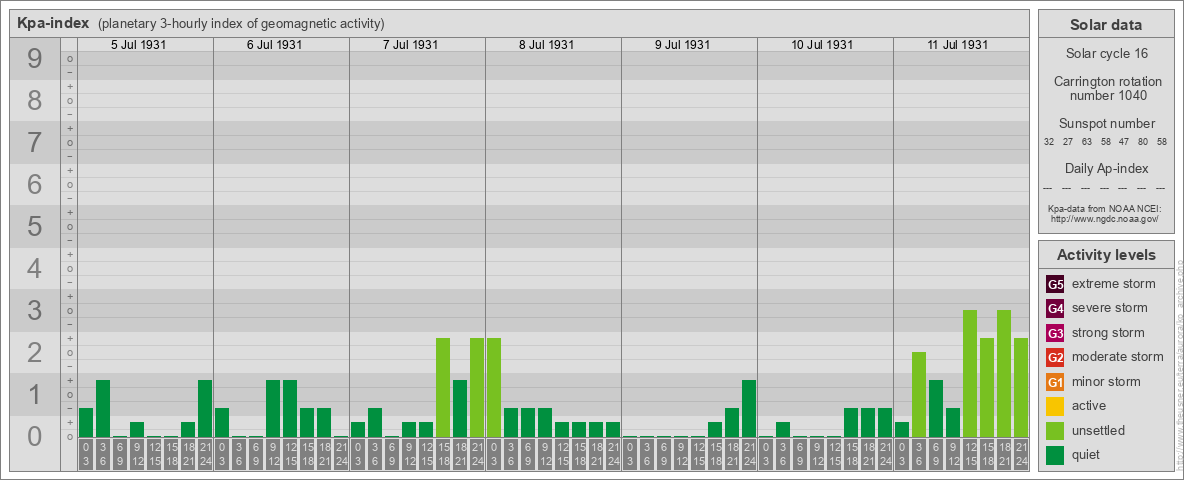The image size is (1184, 480).
Task: Click the light green 'unsettled' legend swatch
Action: tap(1056, 430)
